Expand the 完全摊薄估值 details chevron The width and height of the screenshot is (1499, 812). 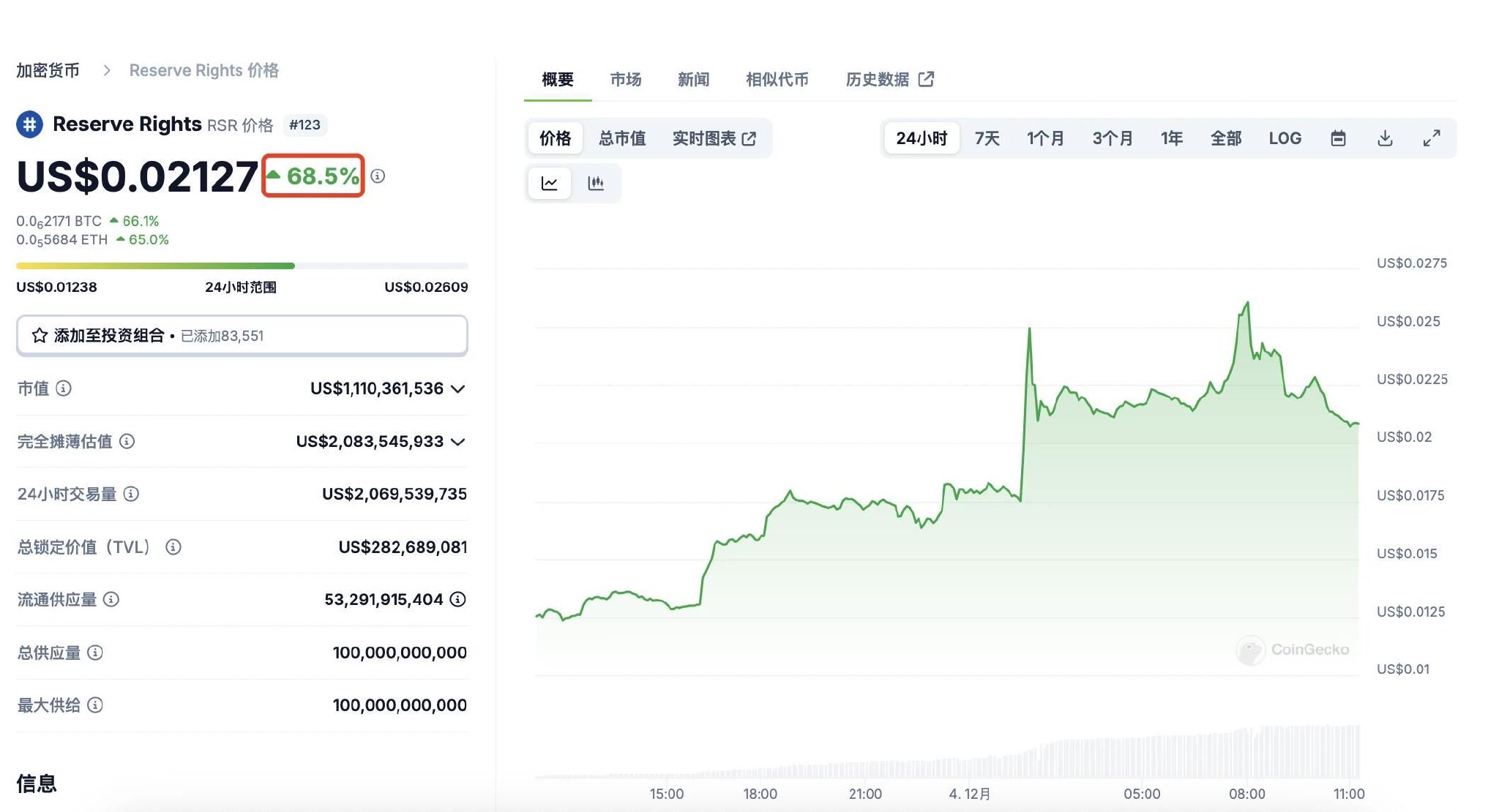[458, 441]
